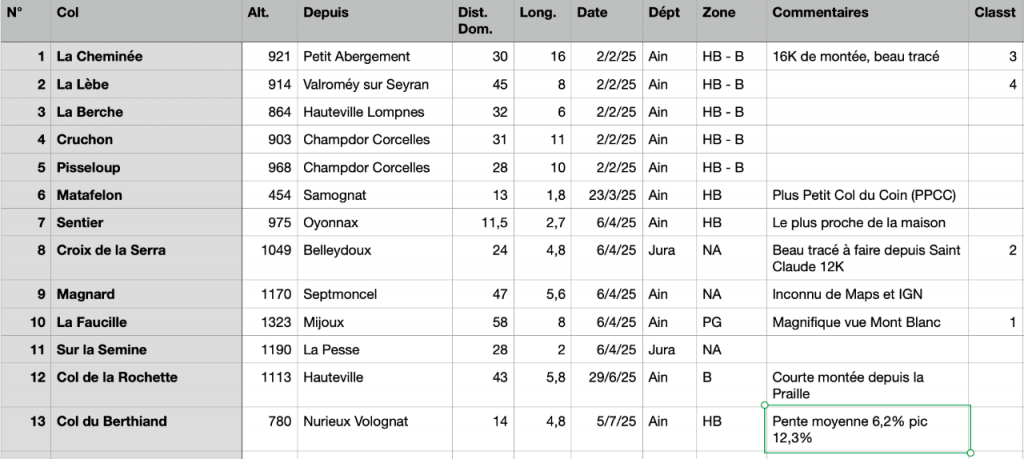Select the Col du Berthiand cell
The image size is (1024, 459).
pos(146,429)
